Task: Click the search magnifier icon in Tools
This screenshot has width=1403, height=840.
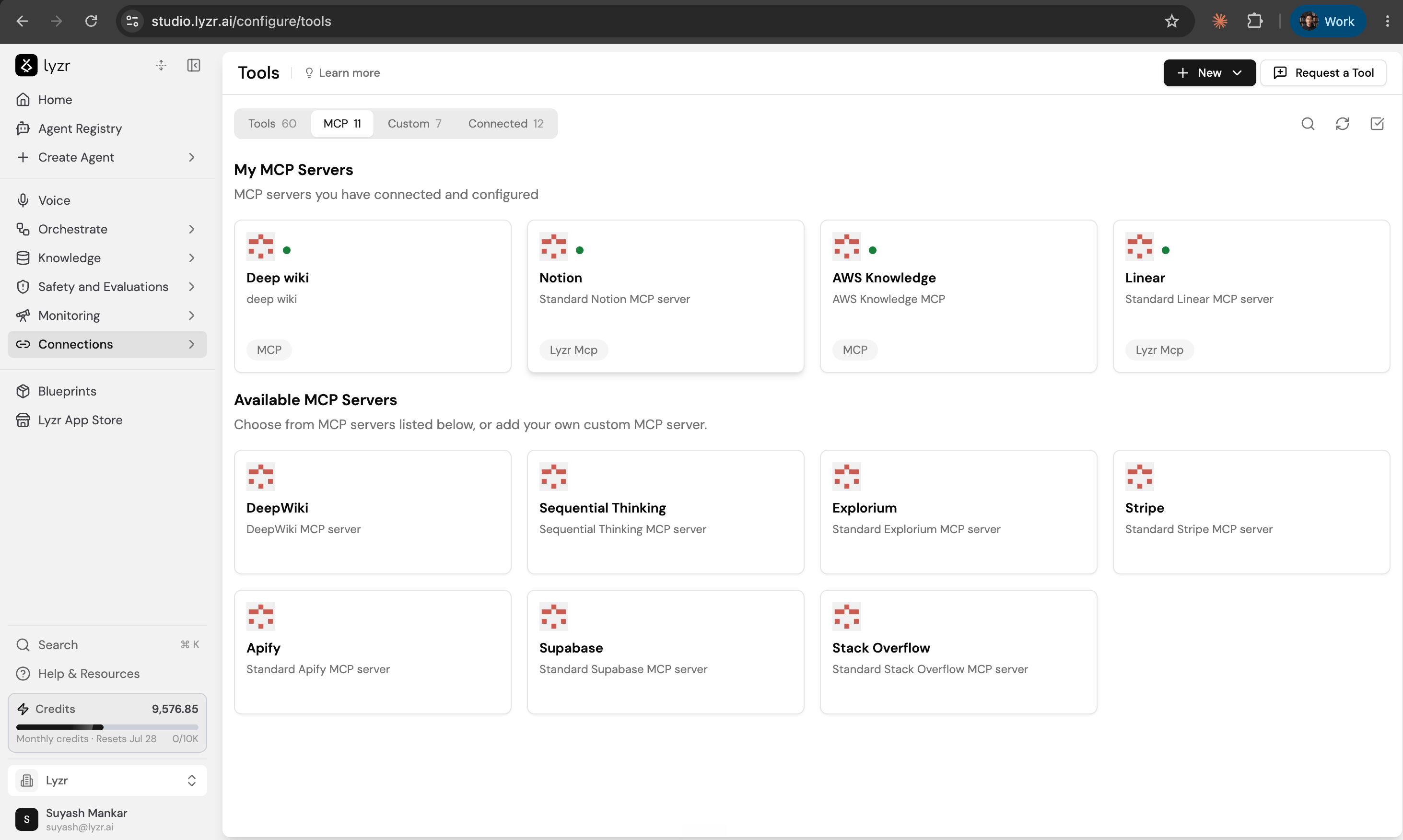Action: [1308, 123]
